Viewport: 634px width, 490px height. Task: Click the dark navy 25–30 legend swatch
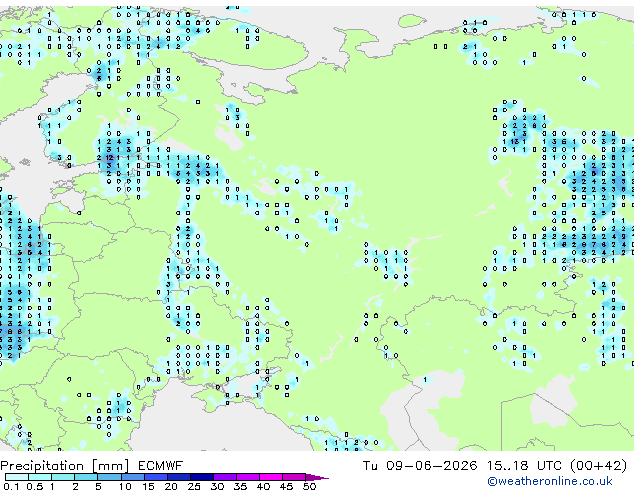pyautogui.click(x=202, y=477)
